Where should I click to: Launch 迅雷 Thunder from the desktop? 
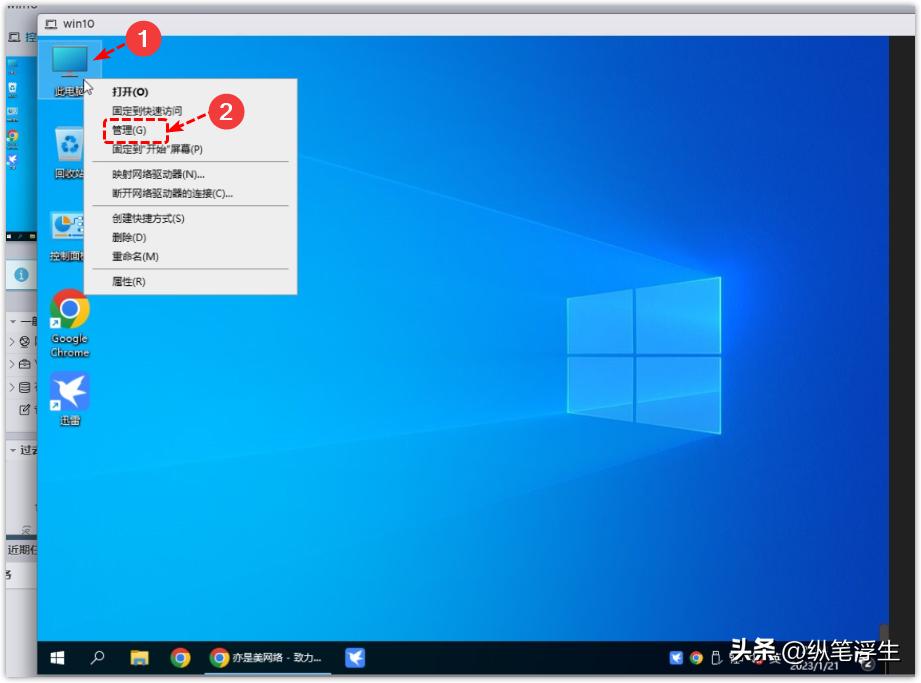click(70, 393)
